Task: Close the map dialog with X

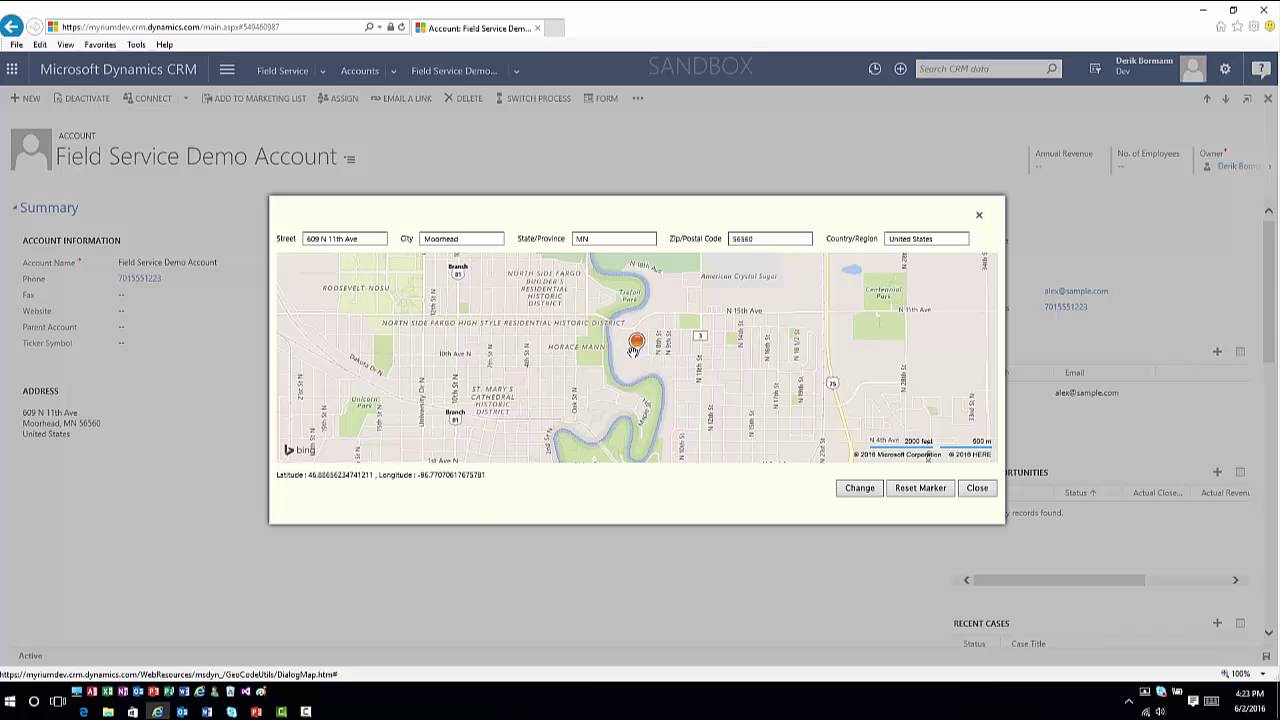Action: [979, 215]
